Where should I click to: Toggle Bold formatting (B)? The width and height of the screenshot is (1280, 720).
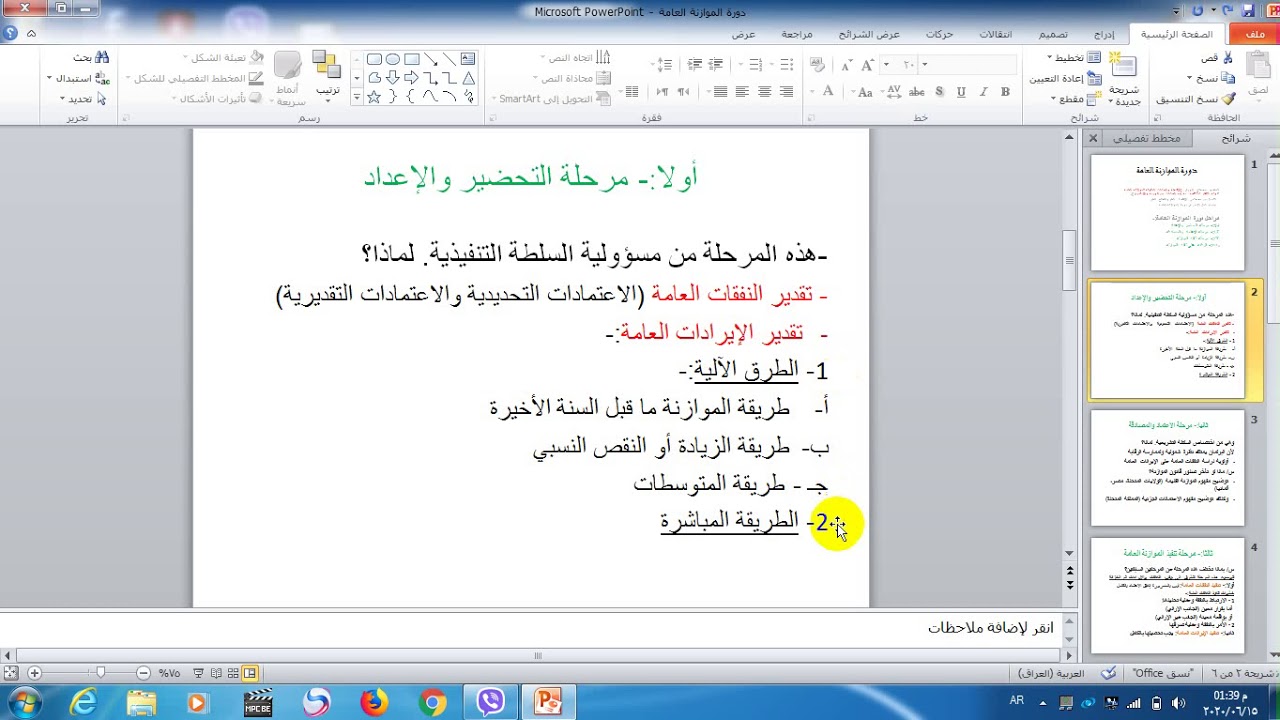pyautogui.click(x=1005, y=92)
